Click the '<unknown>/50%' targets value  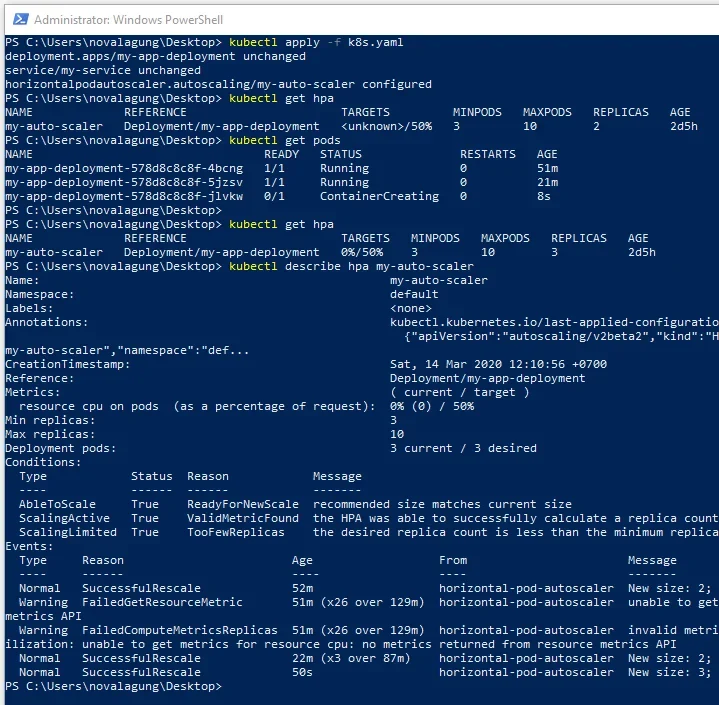(x=387, y=126)
